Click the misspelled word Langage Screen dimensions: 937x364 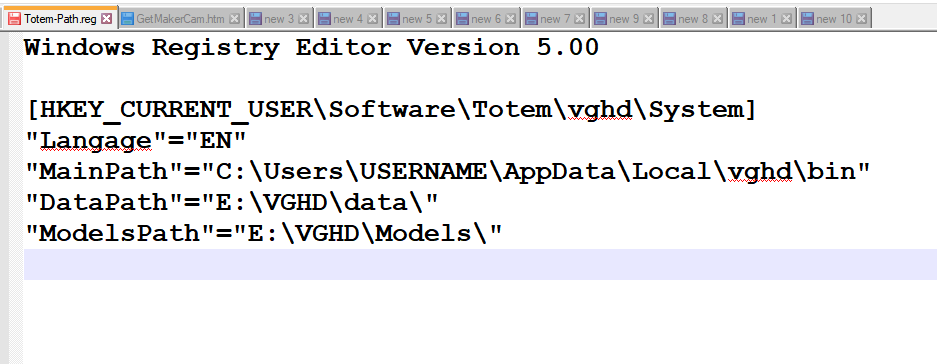click(95, 140)
